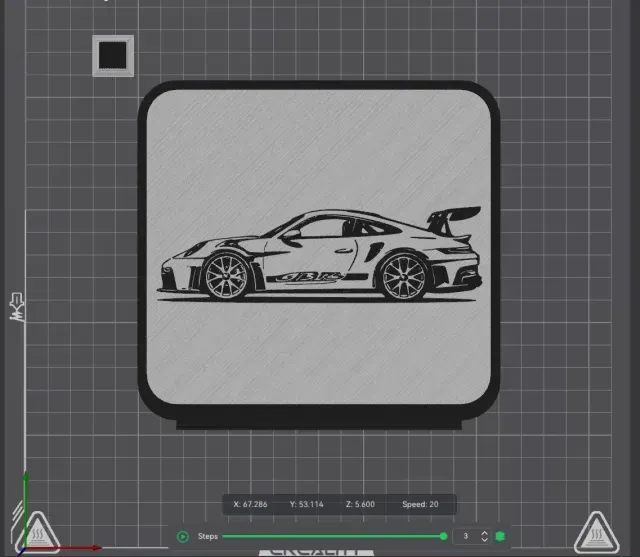Select the small square prime tower object
This screenshot has width=640, height=557.
(x=113, y=55)
